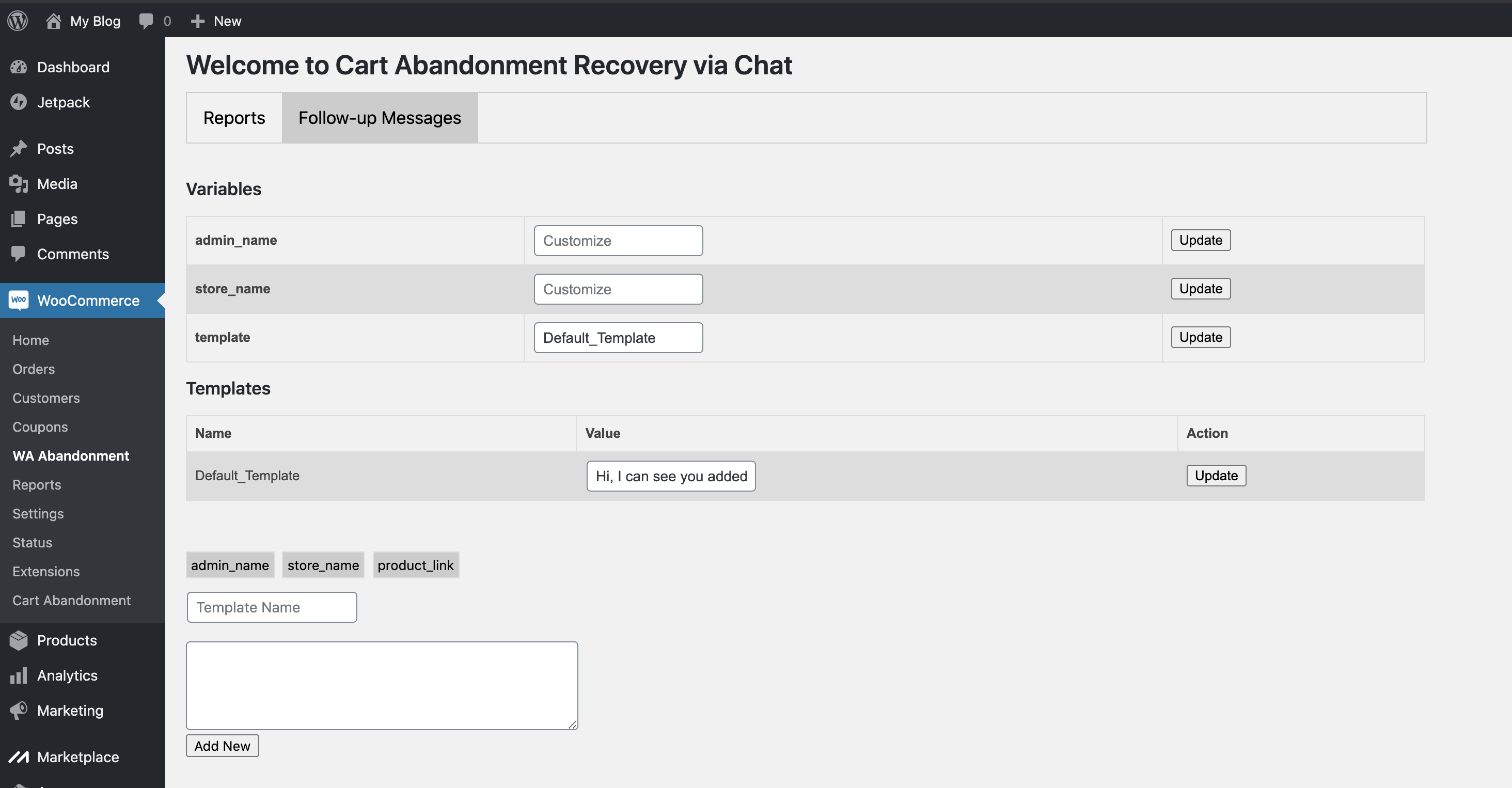This screenshot has height=788, width=1512.
Task: Click the Marketing megaphone icon
Action: [19, 711]
